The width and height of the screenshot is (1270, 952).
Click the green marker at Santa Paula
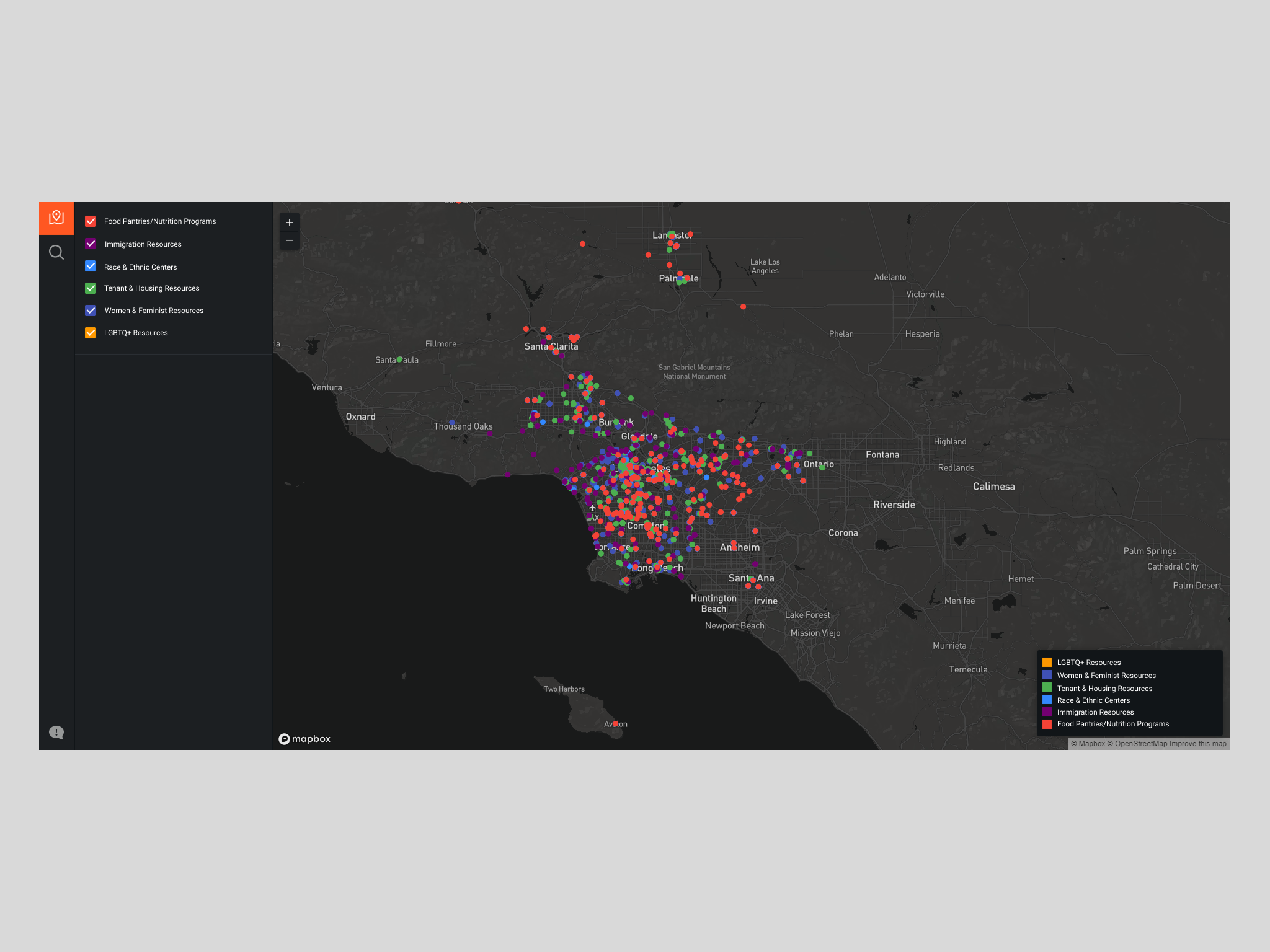[x=400, y=359]
